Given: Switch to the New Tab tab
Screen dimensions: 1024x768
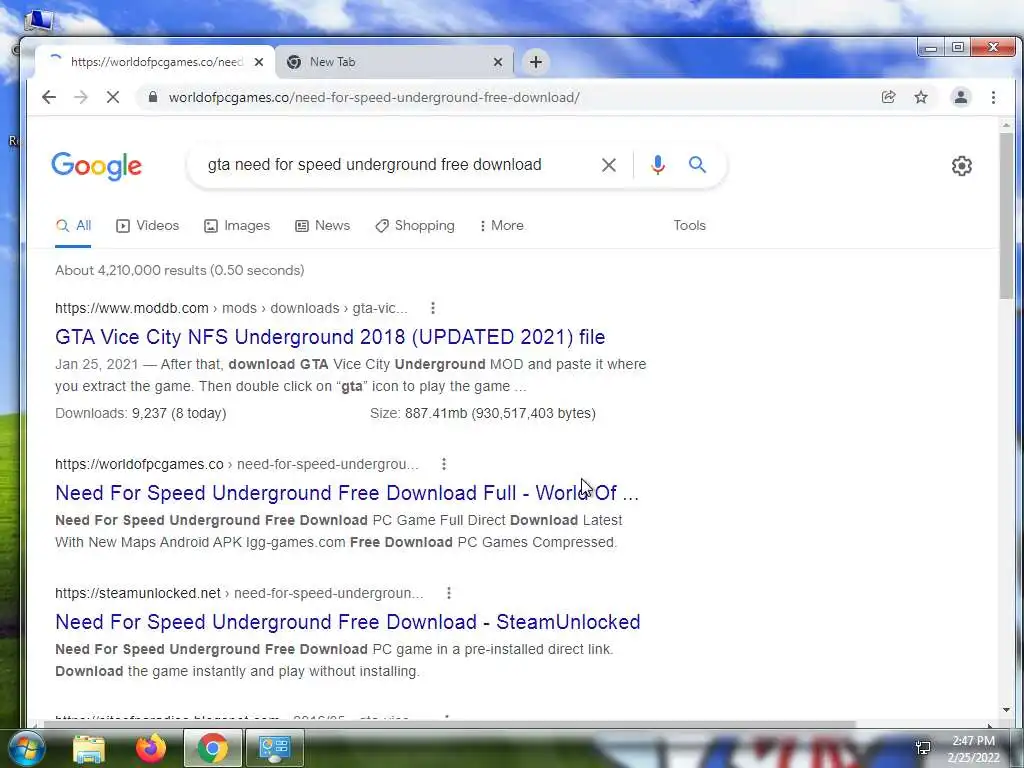Looking at the screenshot, I should pyautogui.click(x=394, y=62).
